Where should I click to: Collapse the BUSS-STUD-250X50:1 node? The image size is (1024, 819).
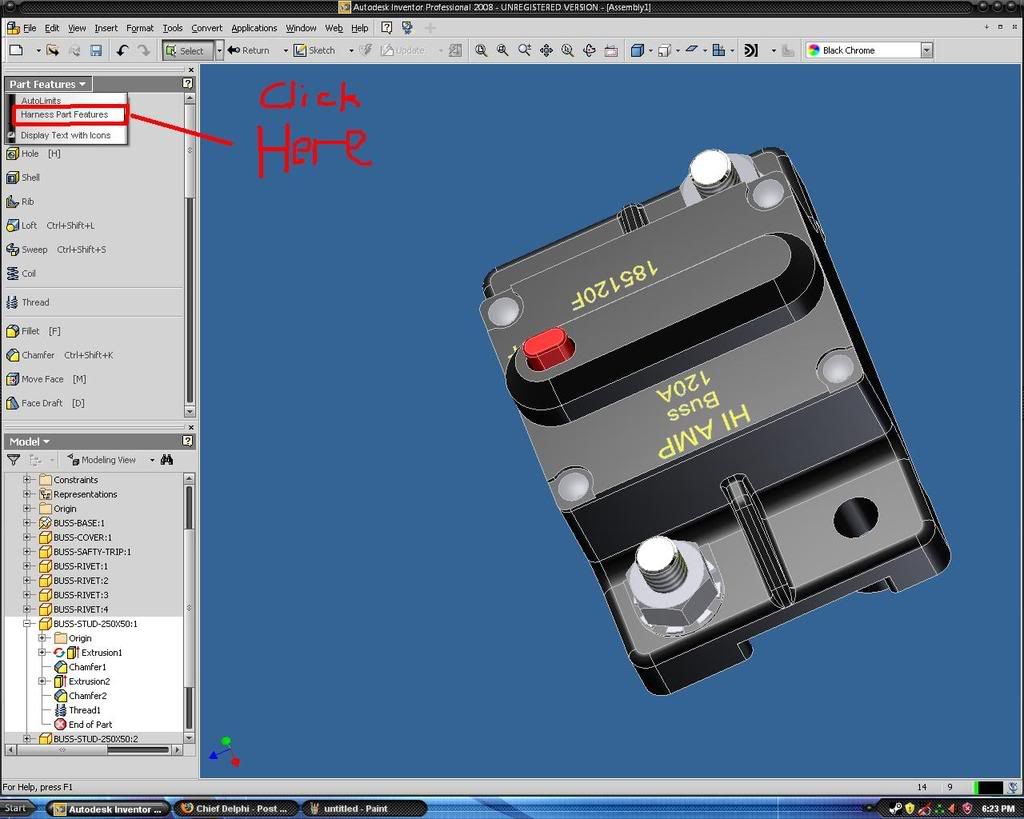coord(27,624)
